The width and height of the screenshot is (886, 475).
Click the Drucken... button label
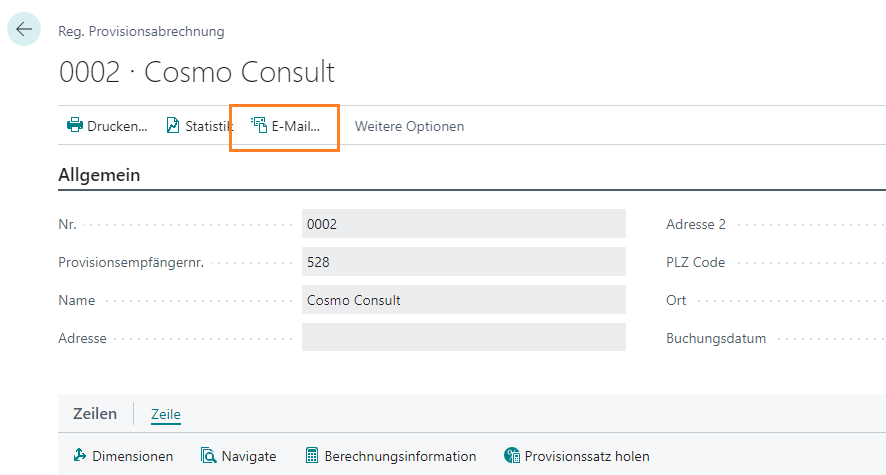pos(117,126)
